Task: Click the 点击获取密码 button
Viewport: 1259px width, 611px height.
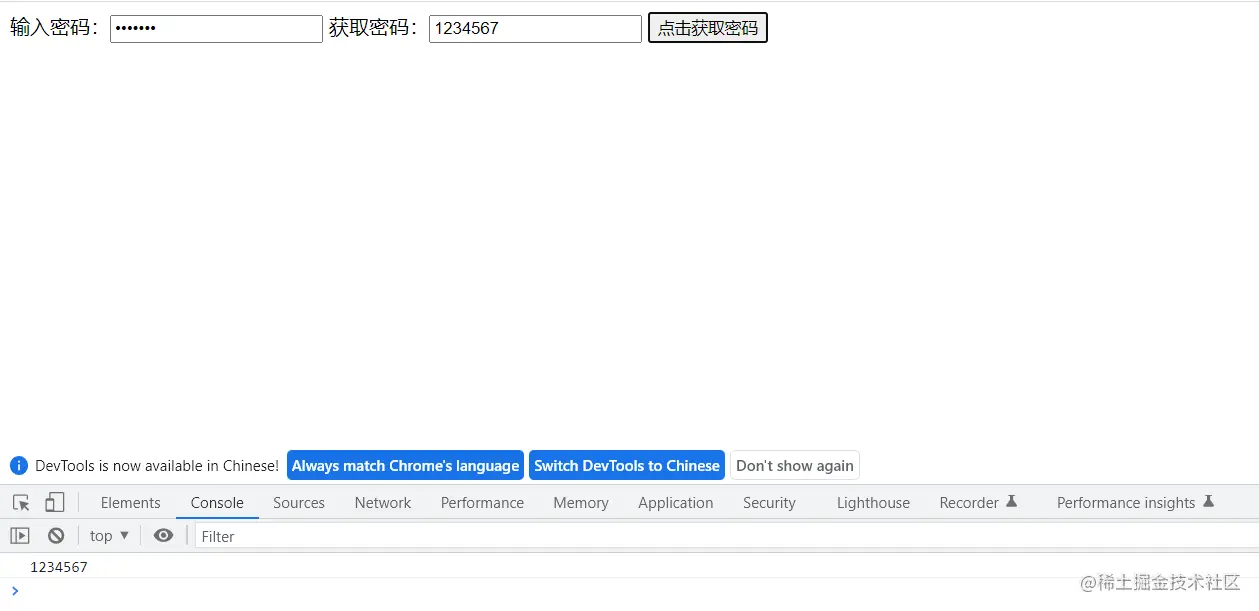Action: [708, 28]
